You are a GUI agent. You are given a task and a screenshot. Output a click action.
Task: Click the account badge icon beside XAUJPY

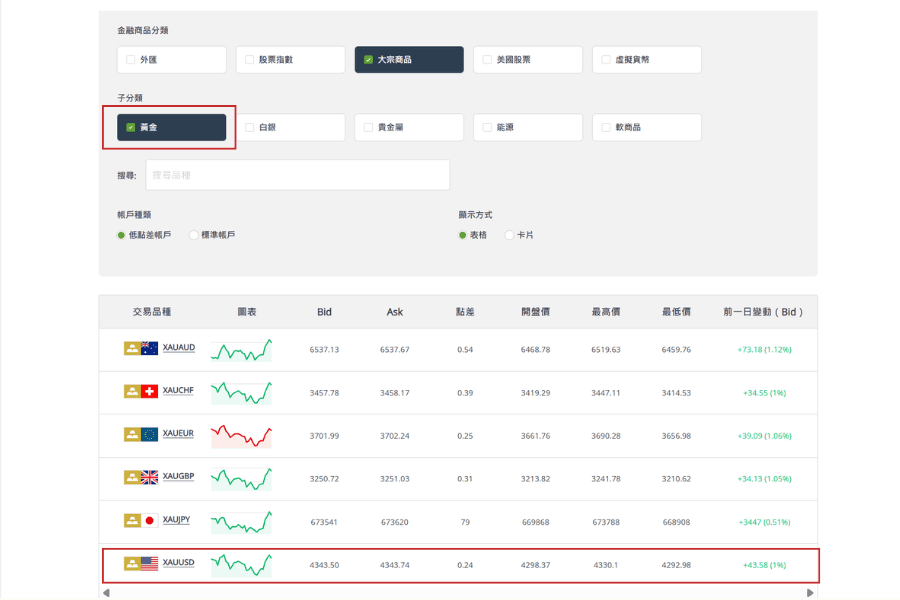pos(132,521)
